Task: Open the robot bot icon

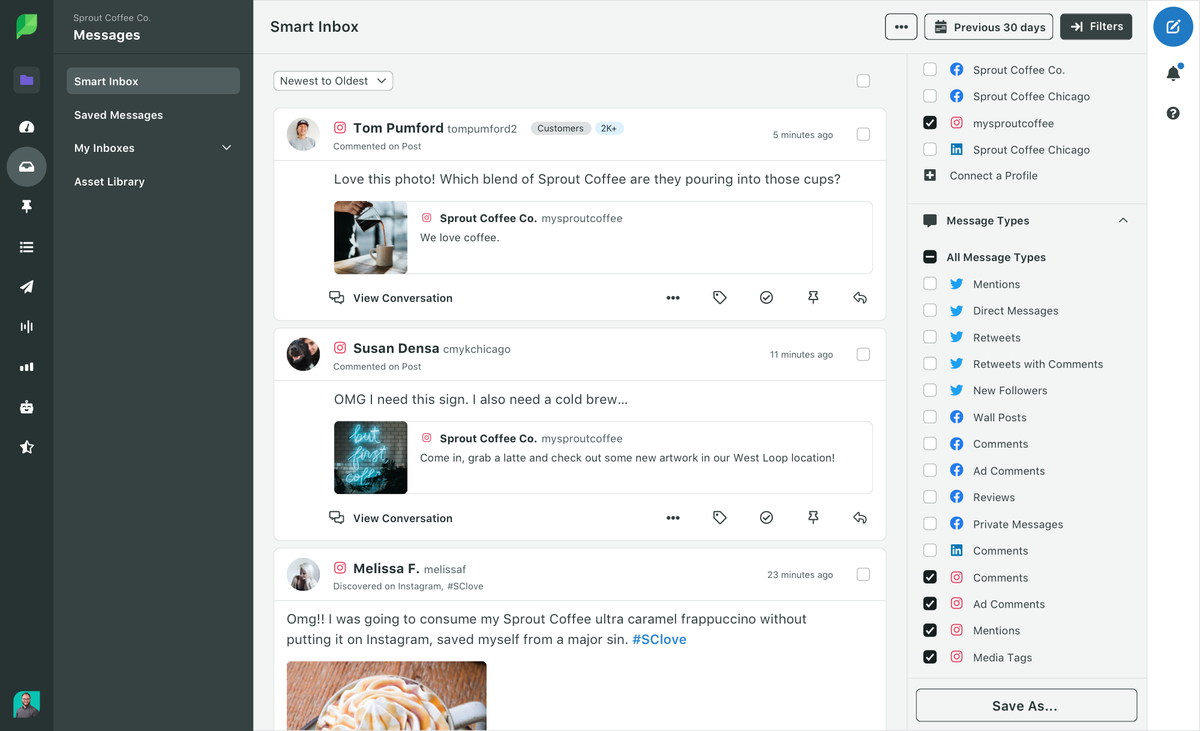Action: click(x=27, y=407)
